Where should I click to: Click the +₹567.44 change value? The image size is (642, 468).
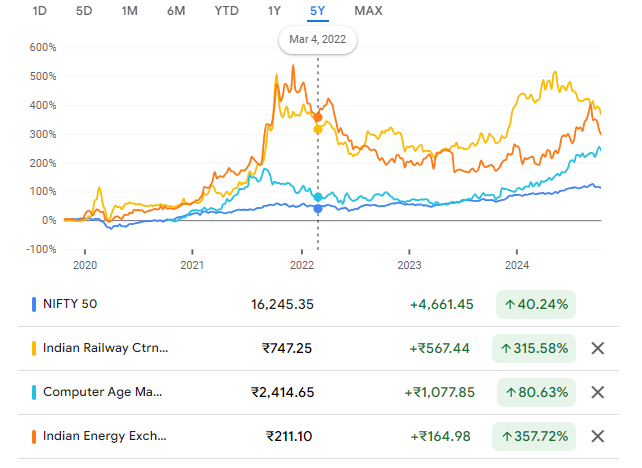[x=440, y=348]
